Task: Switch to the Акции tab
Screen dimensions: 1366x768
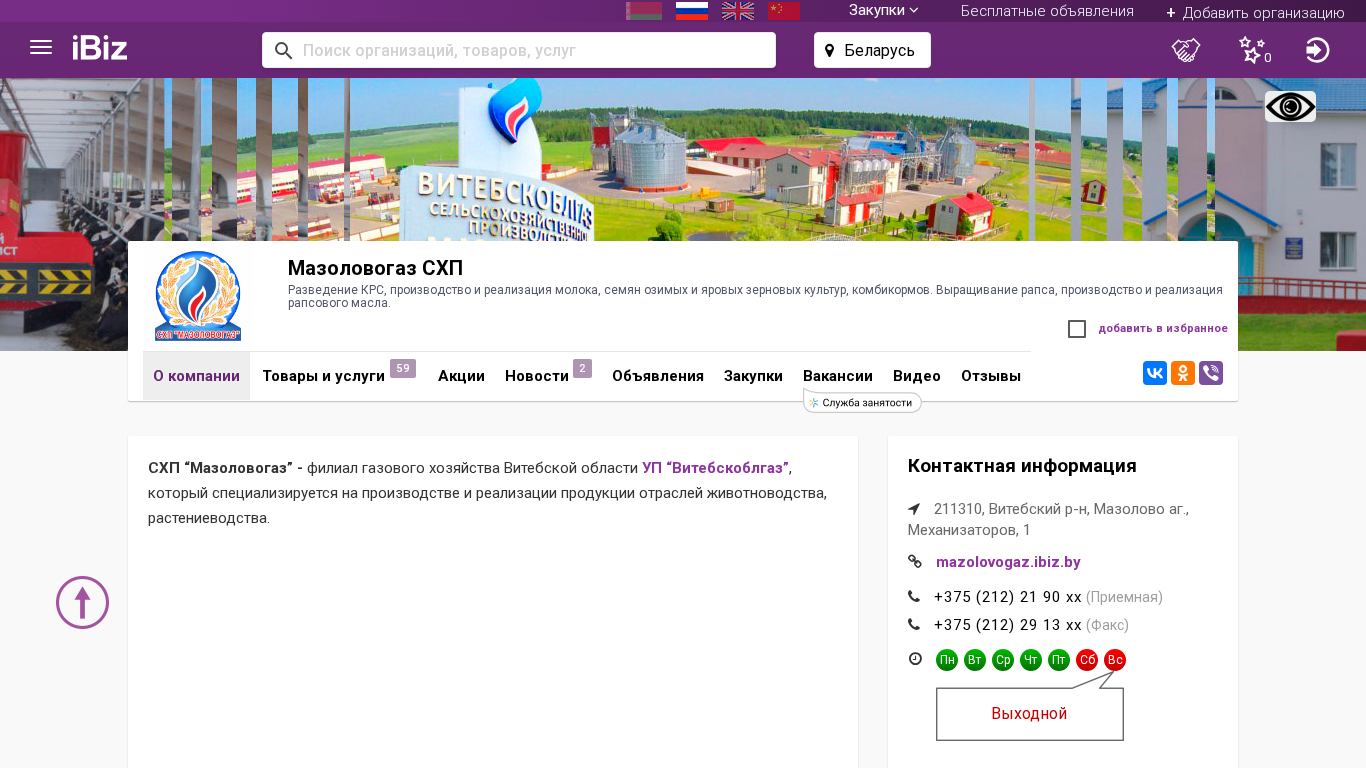Action: tap(461, 376)
